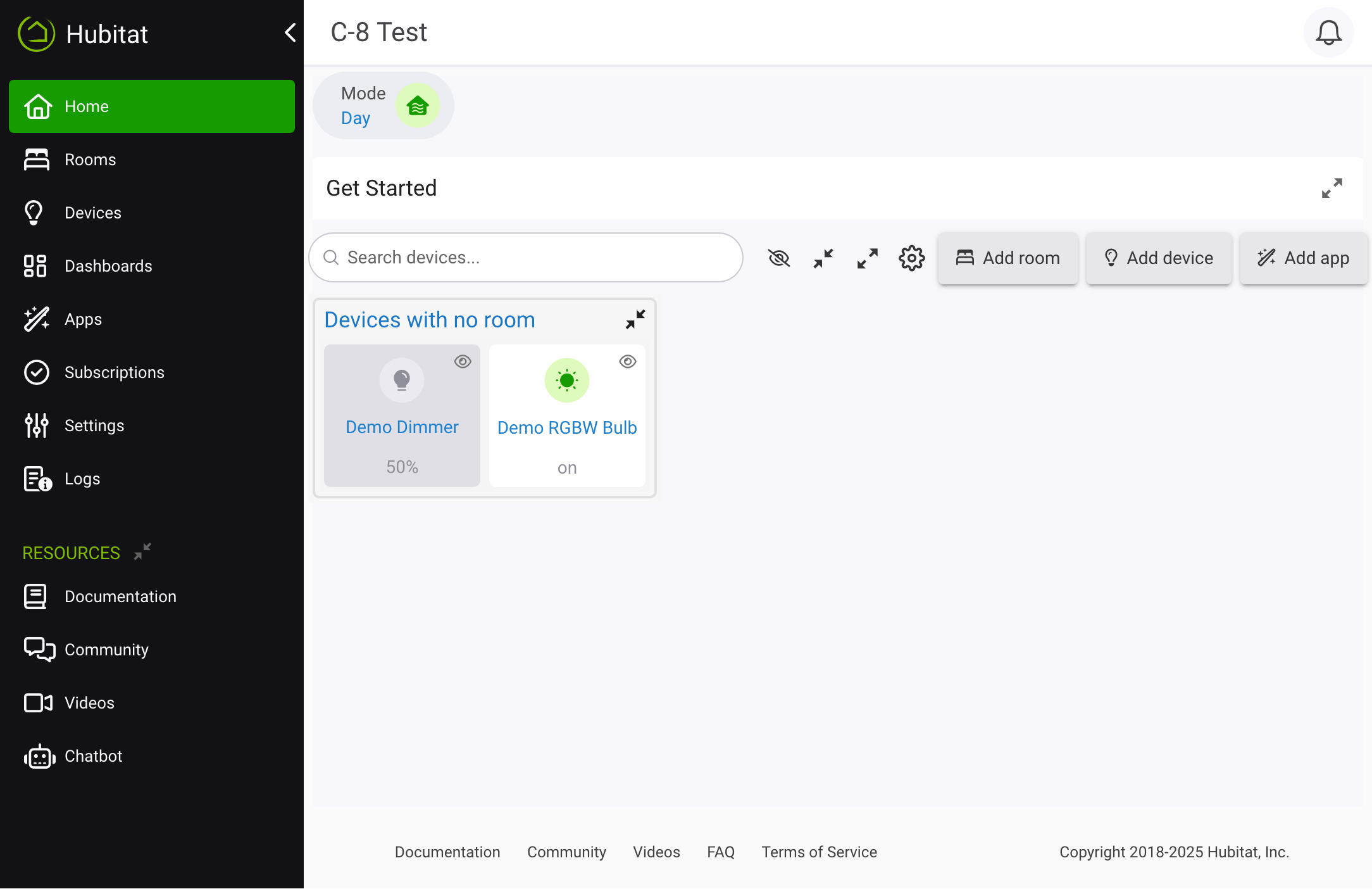Open Rooms from the sidebar

[152, 160]
